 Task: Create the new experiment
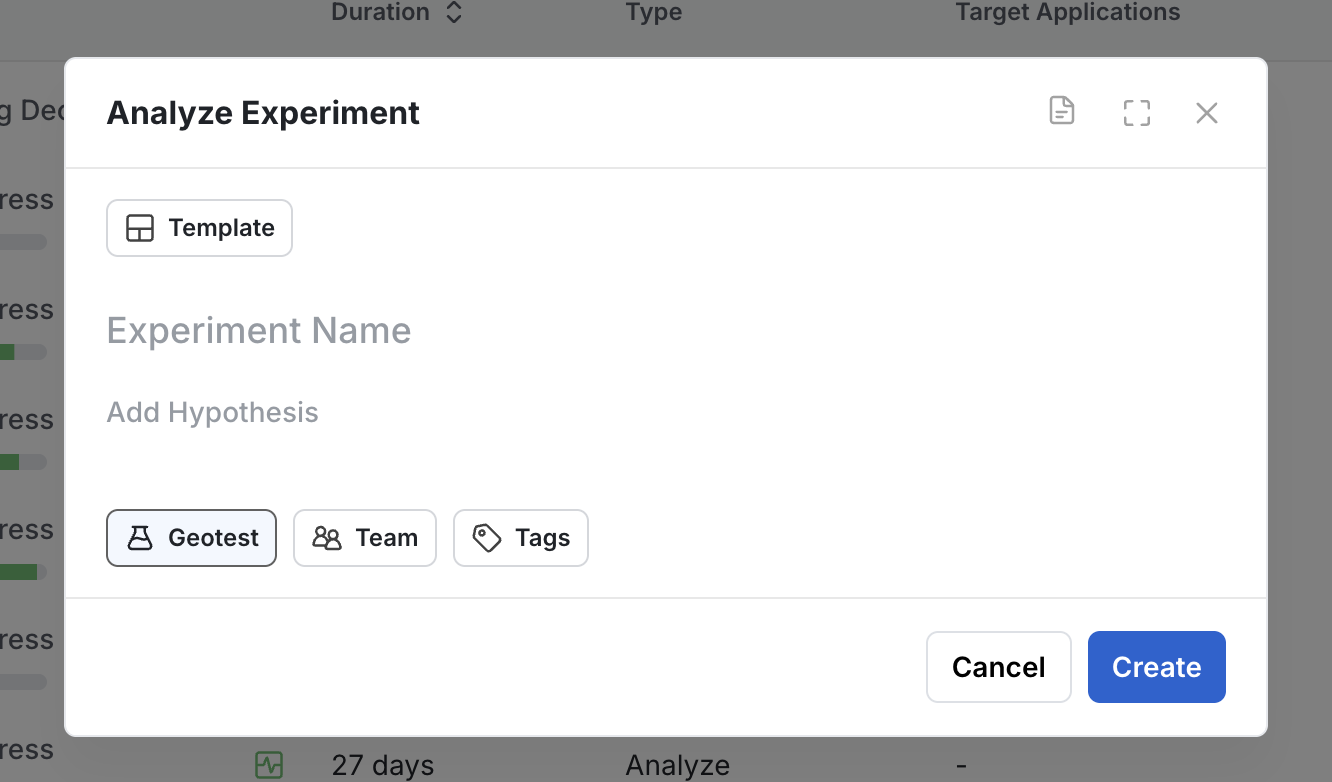[x=1156, y=666]
